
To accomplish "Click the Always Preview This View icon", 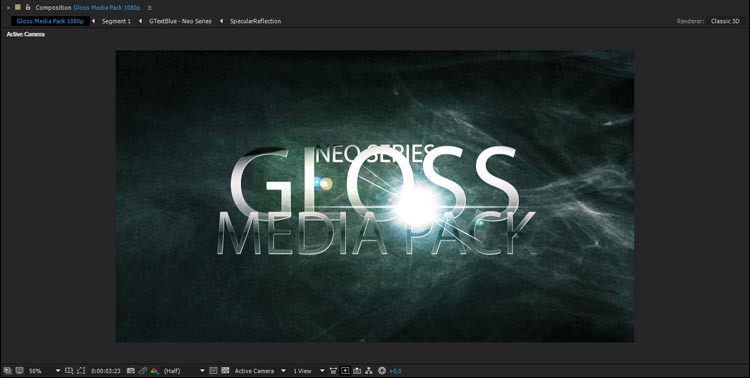I will 7,371.
